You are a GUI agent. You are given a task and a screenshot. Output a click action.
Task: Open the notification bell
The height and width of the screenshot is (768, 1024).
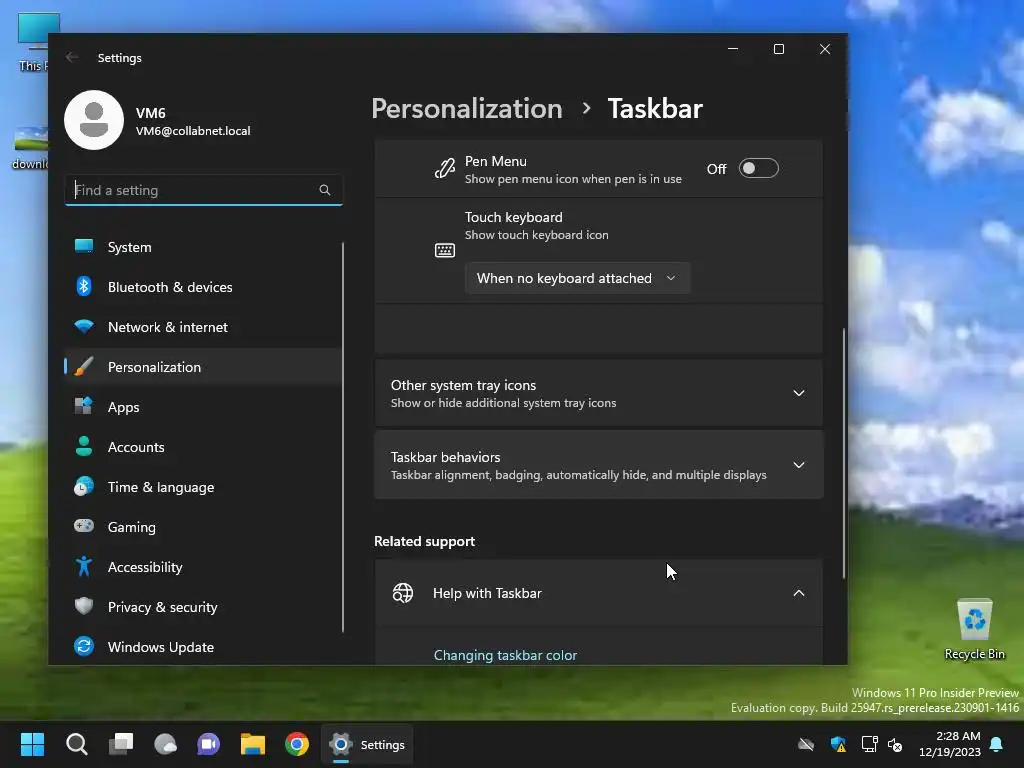[997, 744]
